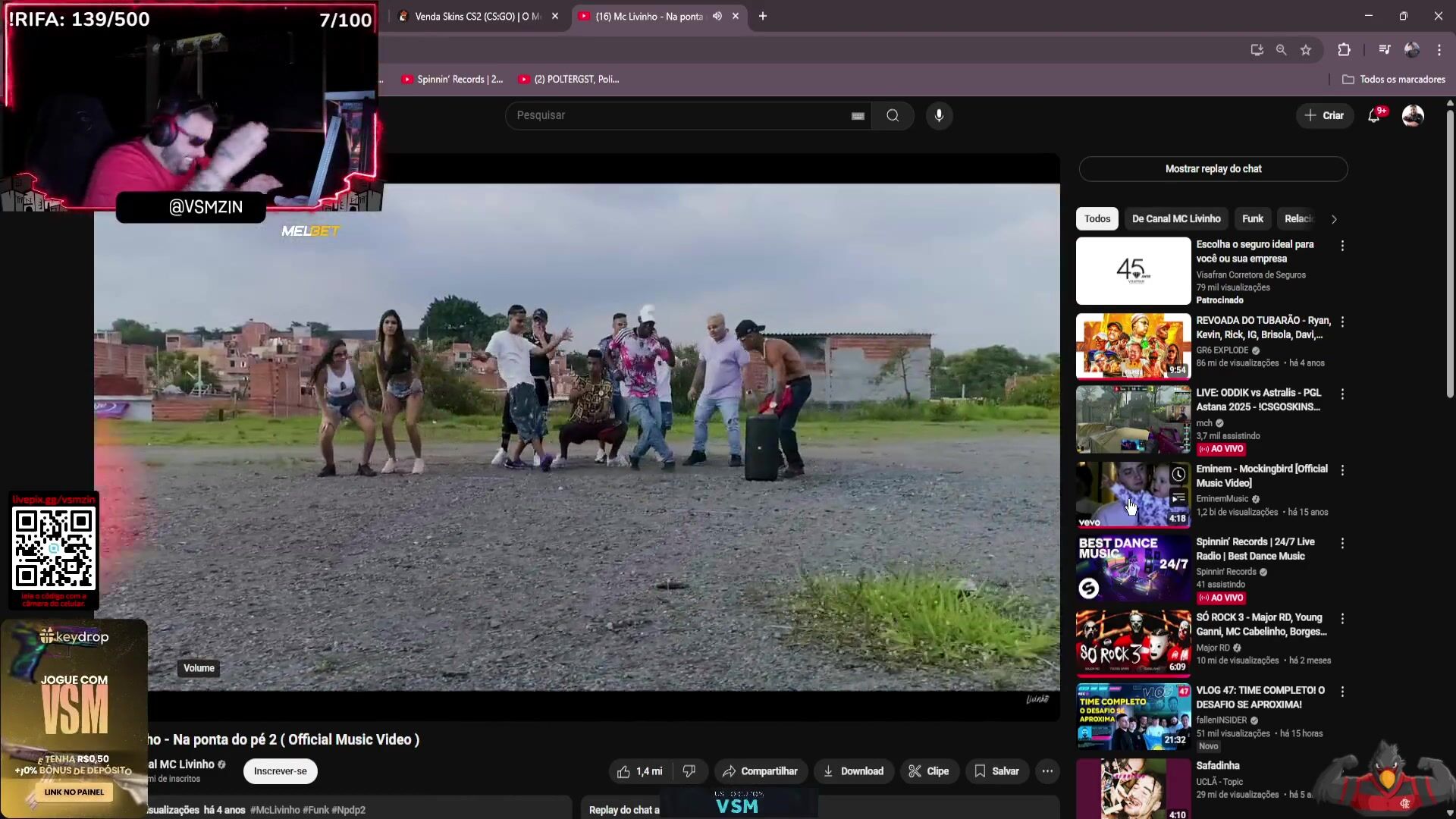Open the Visafran seguro ad thumbnail
The height and width of the screenshot is (819, 1456).
click(x=1133, y=271)
